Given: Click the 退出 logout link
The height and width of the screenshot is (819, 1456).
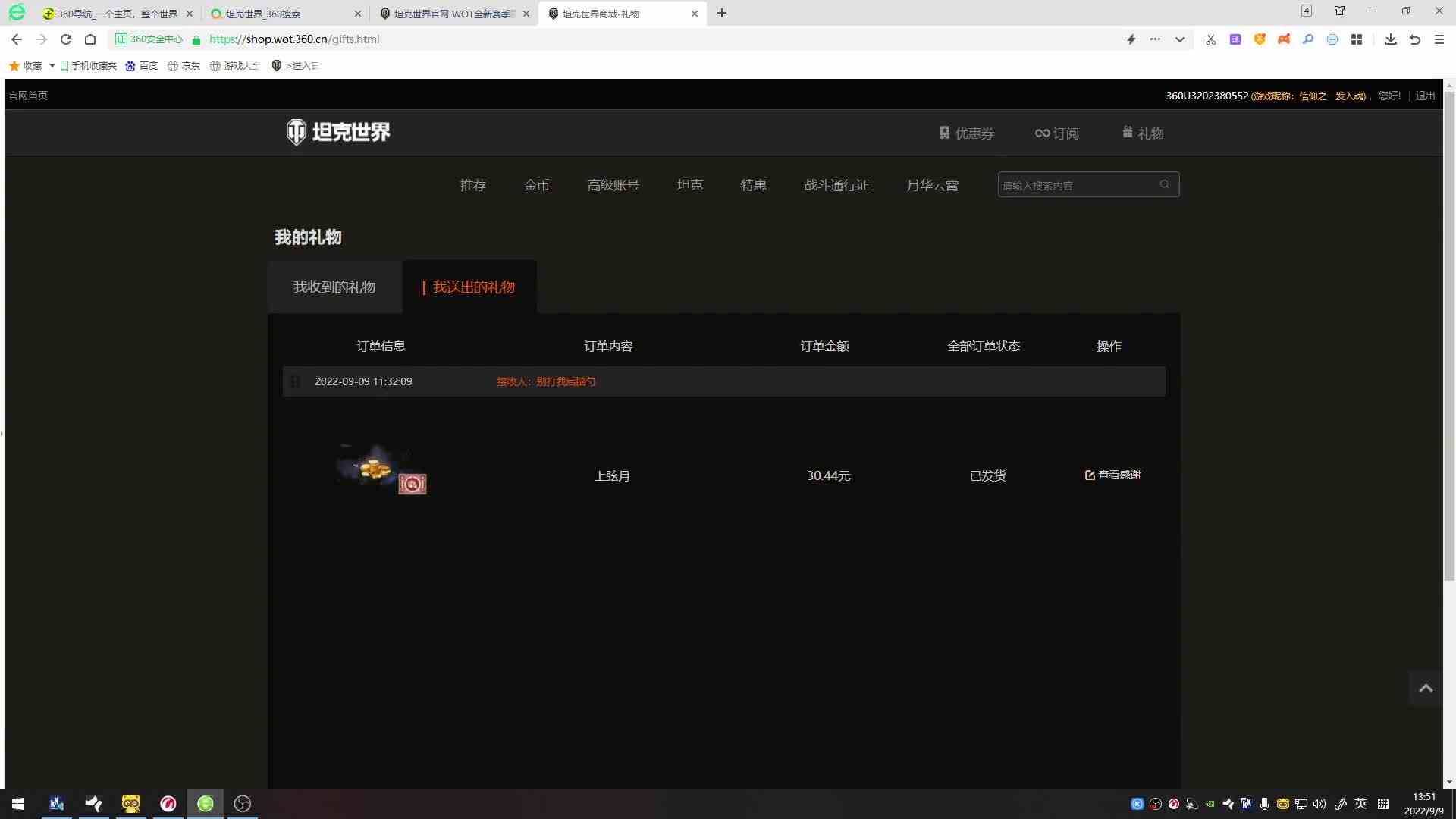Looking at the screenshot, I should tap(1426, 96).
